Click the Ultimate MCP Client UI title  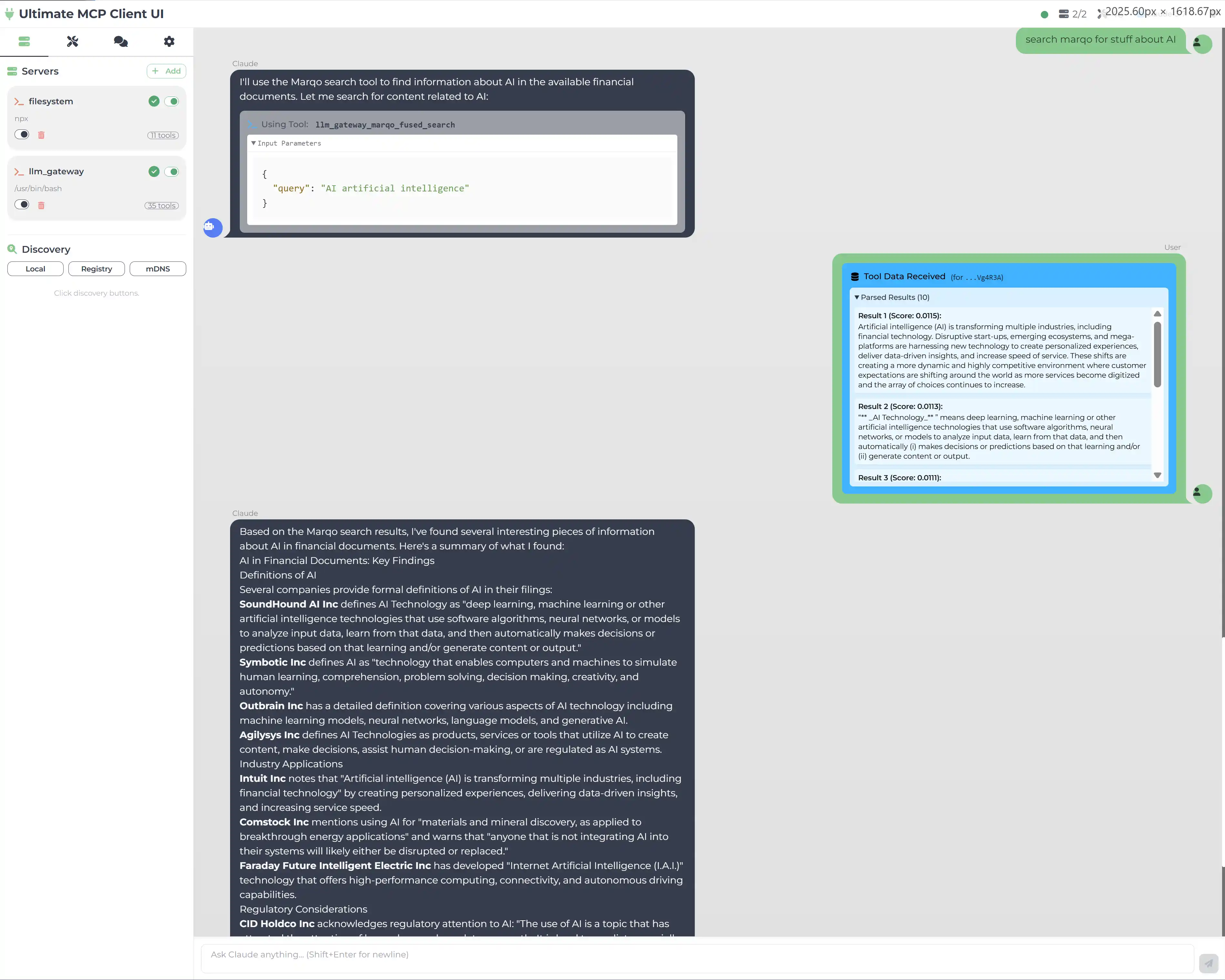91,14
